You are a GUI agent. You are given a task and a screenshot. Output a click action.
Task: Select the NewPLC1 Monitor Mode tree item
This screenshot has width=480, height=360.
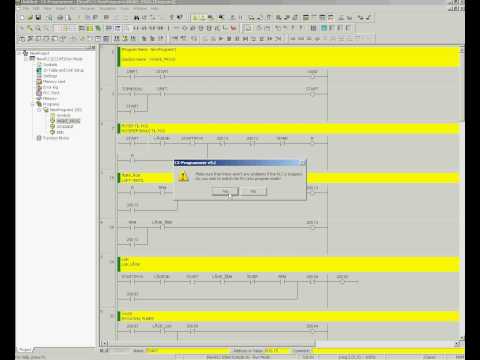pyautogui.click(x=59, y=59)
